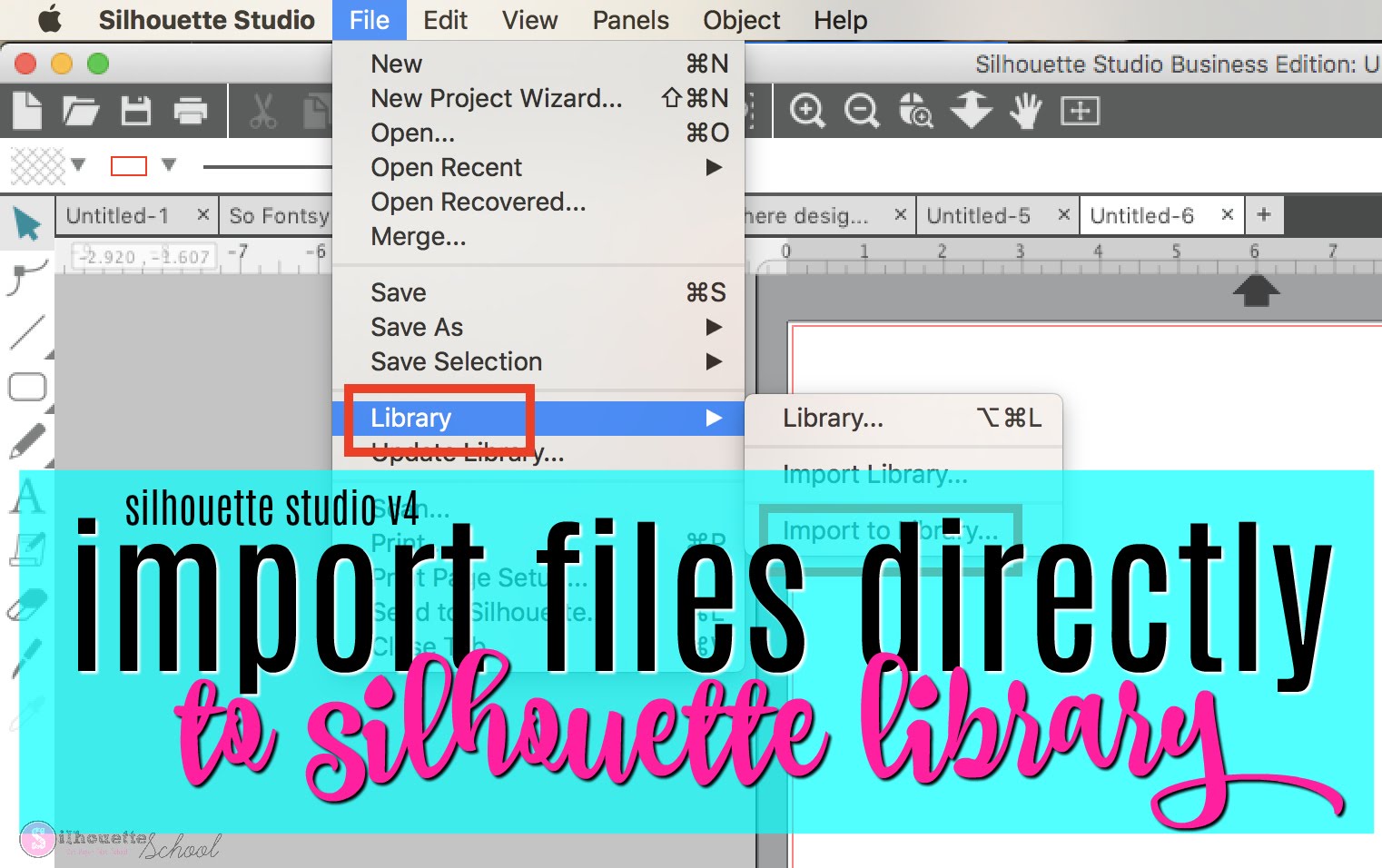Viewport: 1382px width, 868px height.
Task: Click the Open folder toolbar icon
Action: [x=81, y=112]
